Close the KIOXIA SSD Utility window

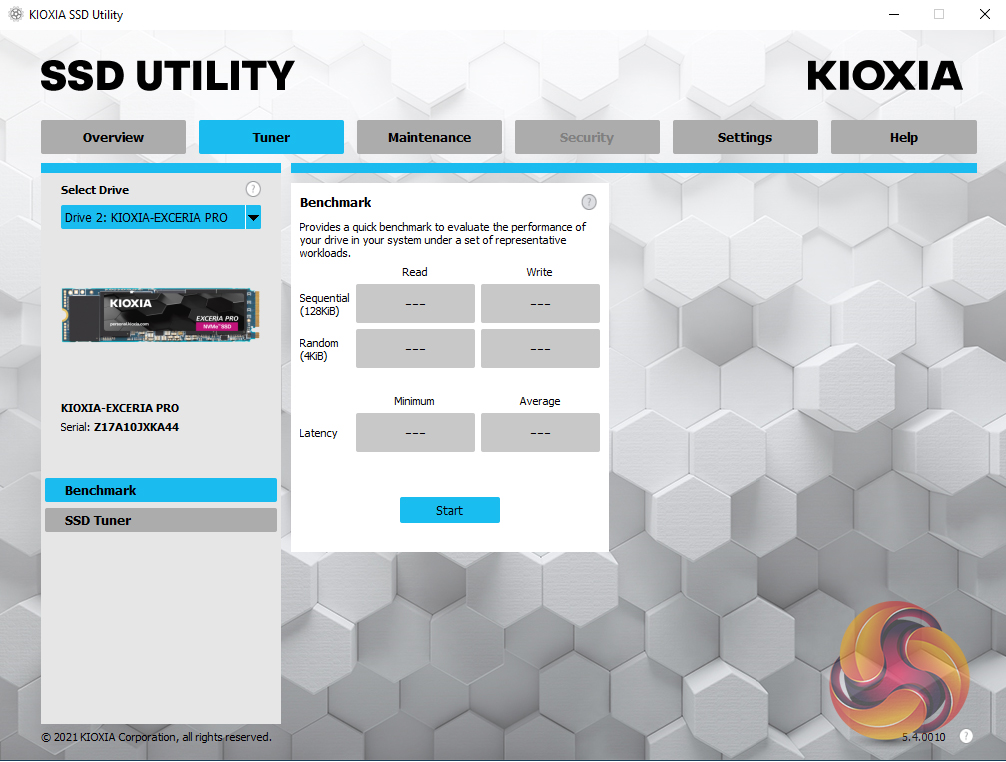(x=985, y=14)
